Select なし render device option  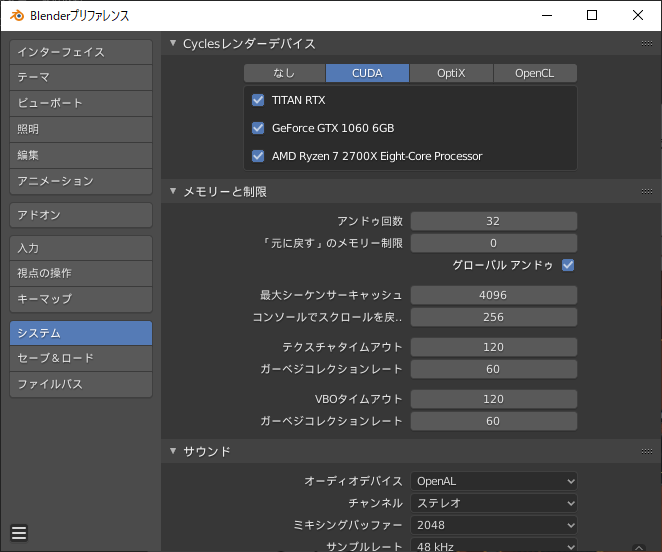point(285,73)
